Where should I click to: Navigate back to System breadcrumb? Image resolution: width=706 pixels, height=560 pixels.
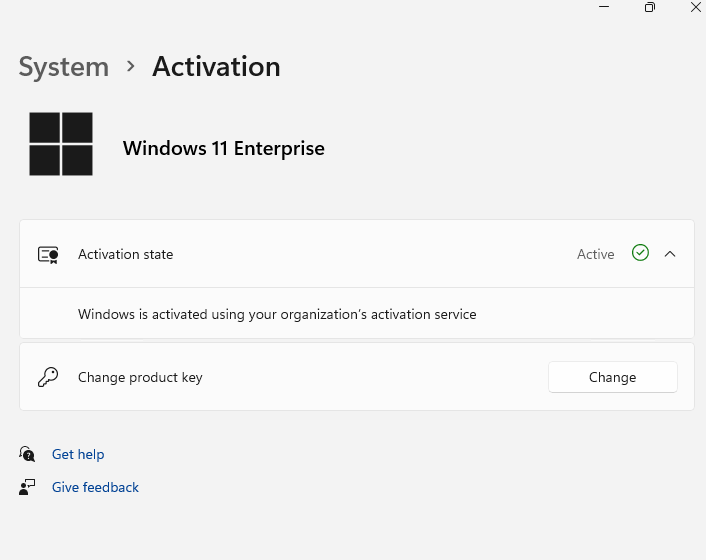[x=63, y=67]
